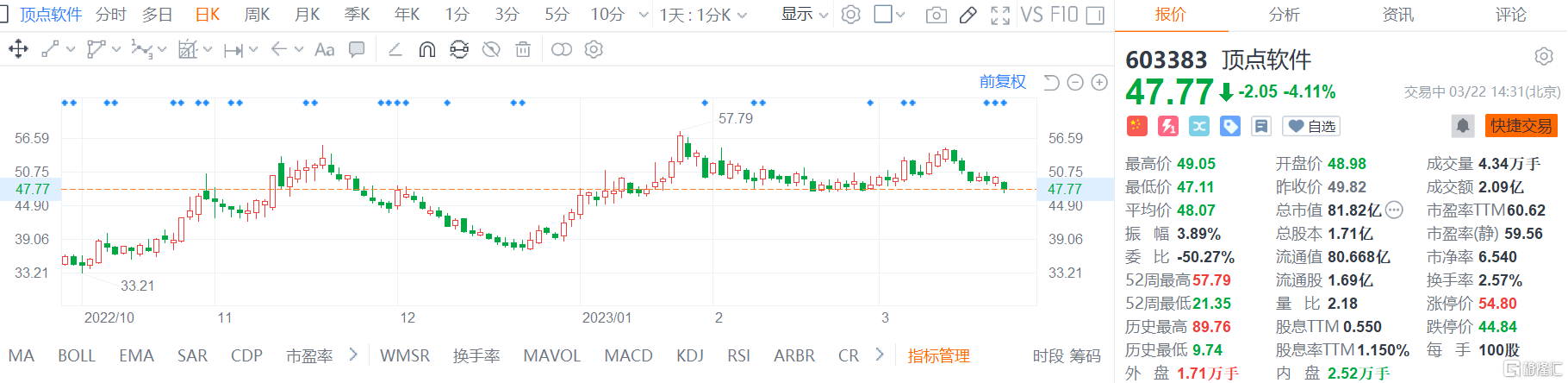Click the red China flag market icon
1568x383 pixels.
[x=1137, y=126]
